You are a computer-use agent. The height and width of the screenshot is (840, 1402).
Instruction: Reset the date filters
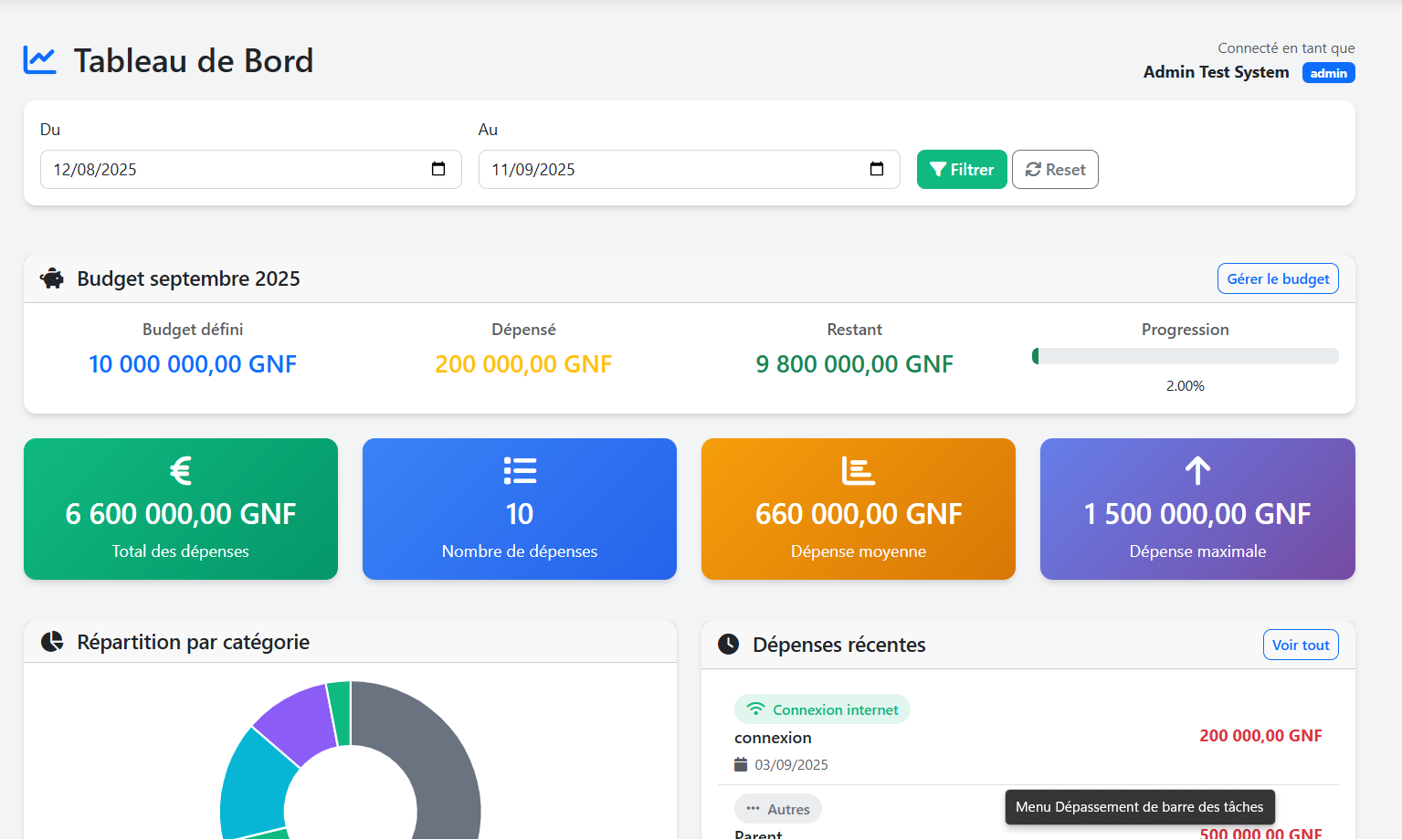click(1055, 170)
